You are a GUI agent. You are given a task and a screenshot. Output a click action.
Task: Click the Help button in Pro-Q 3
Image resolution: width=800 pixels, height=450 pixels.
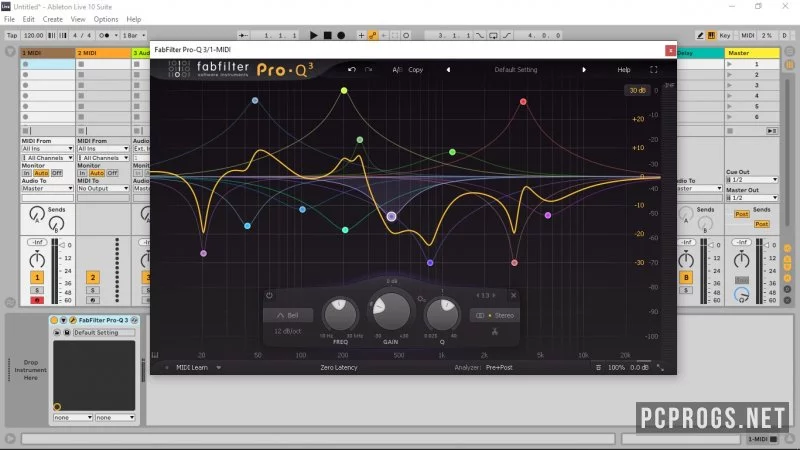pos(624,69)
